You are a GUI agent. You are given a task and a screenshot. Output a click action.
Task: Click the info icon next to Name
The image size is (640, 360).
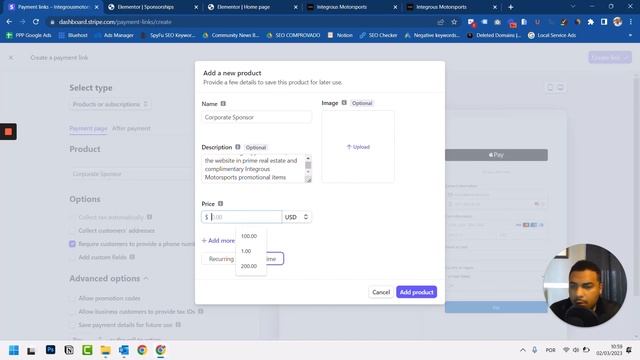point(223,104)
